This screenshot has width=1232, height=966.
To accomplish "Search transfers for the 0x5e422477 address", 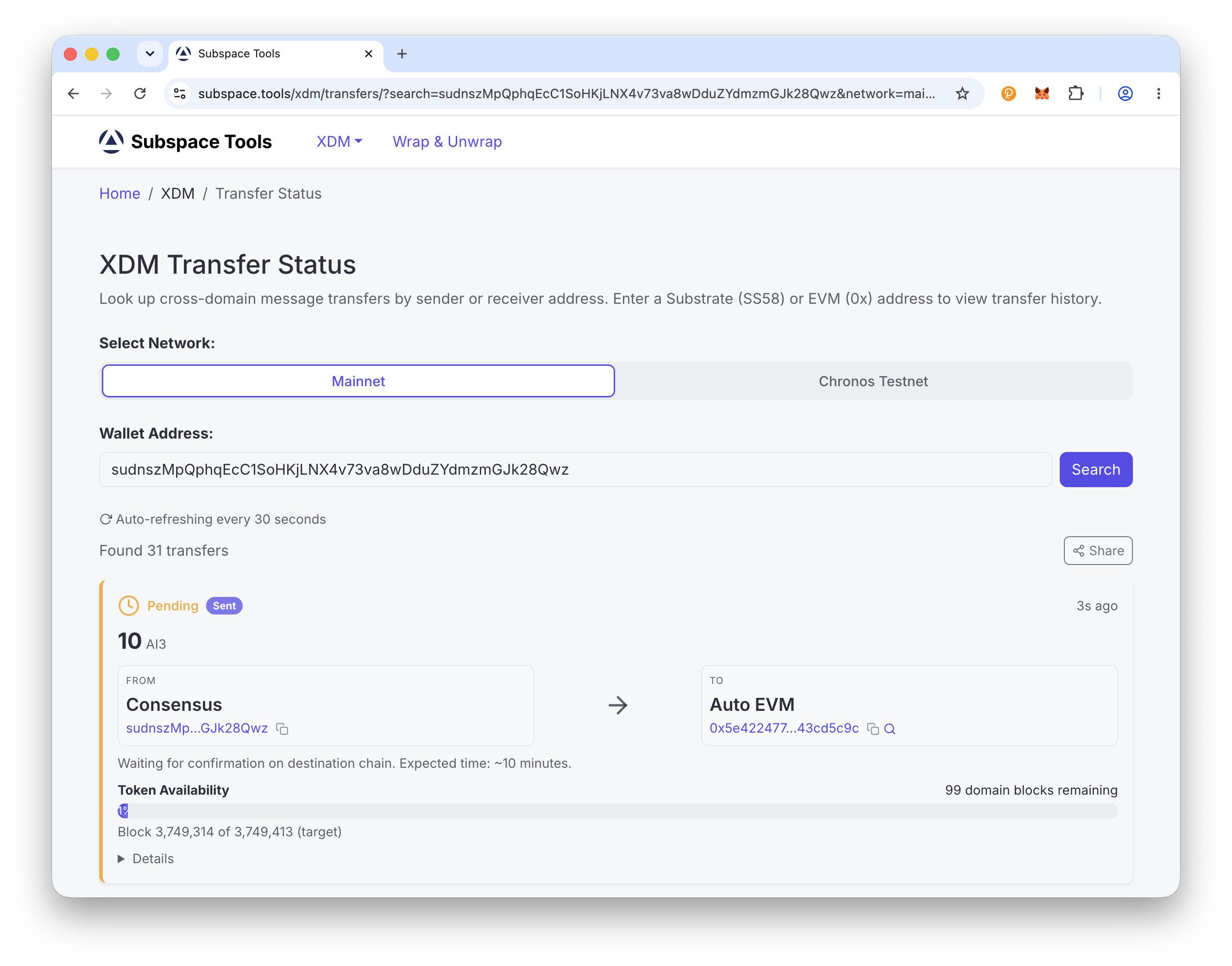I will (890, 728).
